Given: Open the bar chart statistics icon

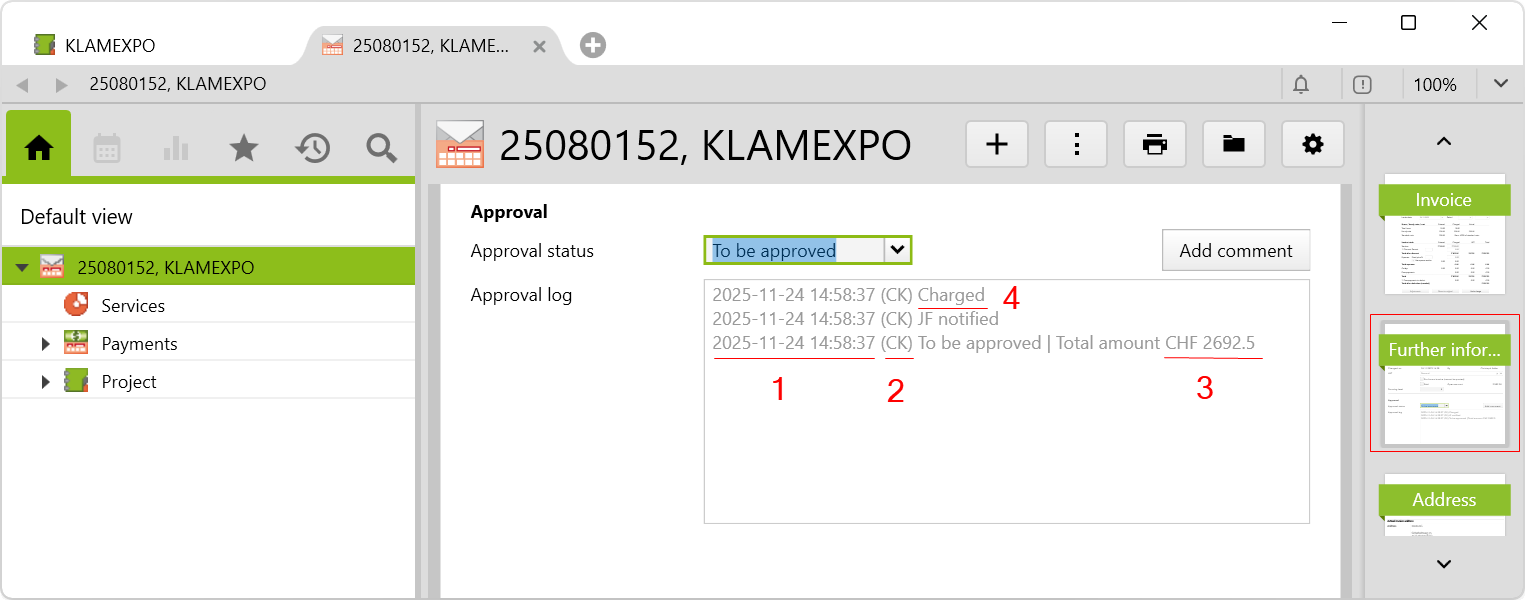Looking at the screenshot, I should click(176, 148).
